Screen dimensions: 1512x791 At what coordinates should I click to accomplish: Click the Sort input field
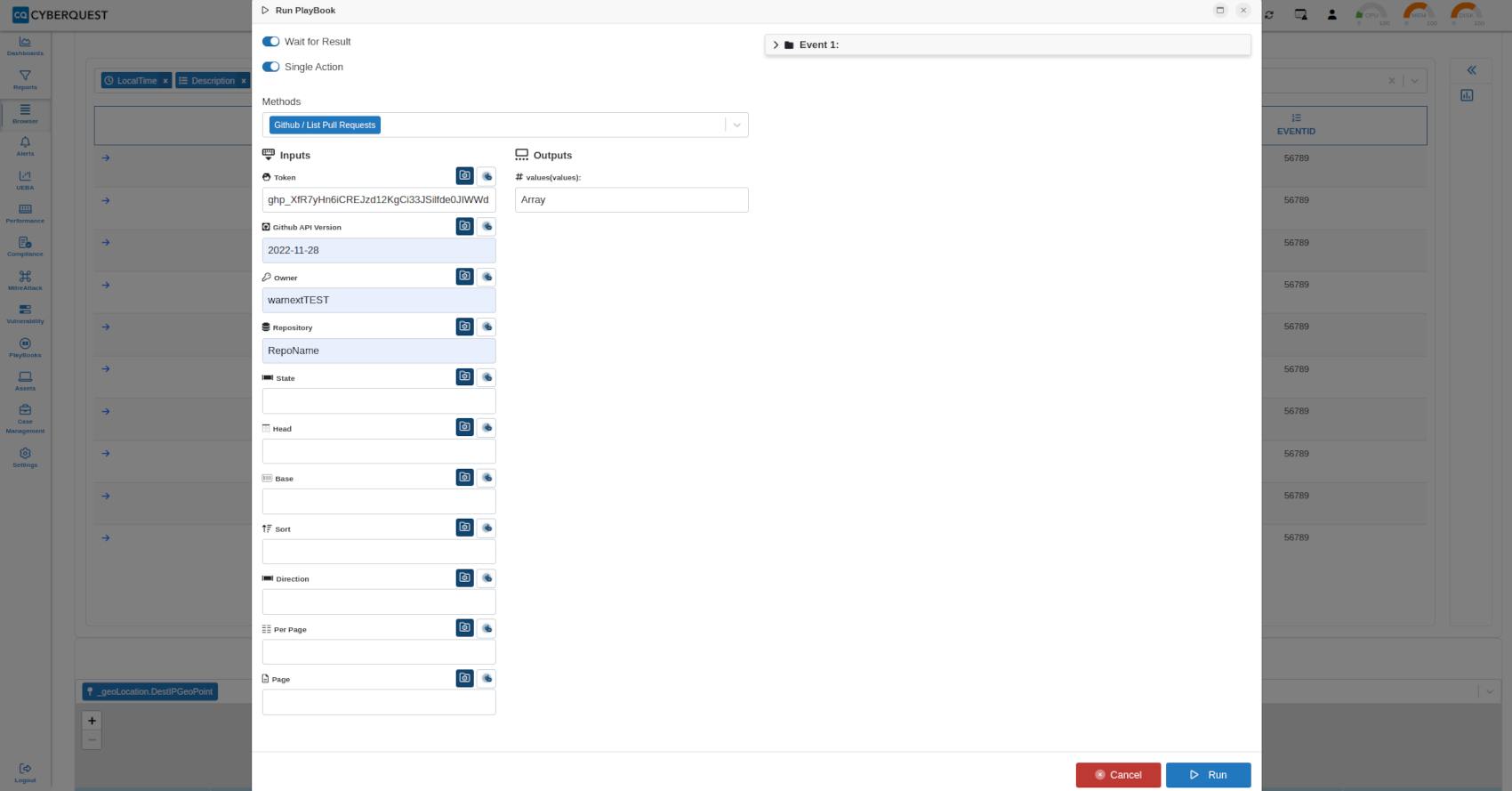coord(379,552)
